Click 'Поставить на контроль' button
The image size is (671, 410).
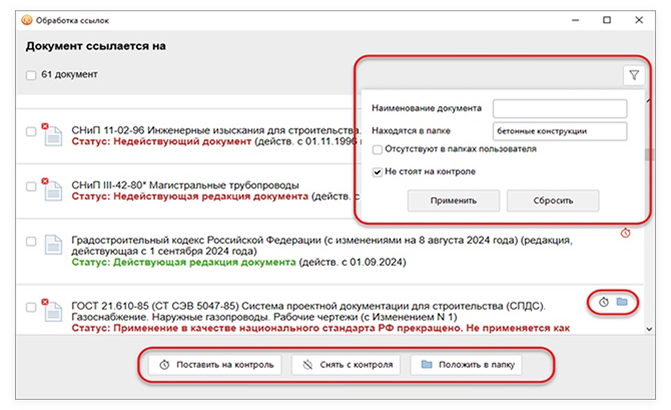click(209, 365)
